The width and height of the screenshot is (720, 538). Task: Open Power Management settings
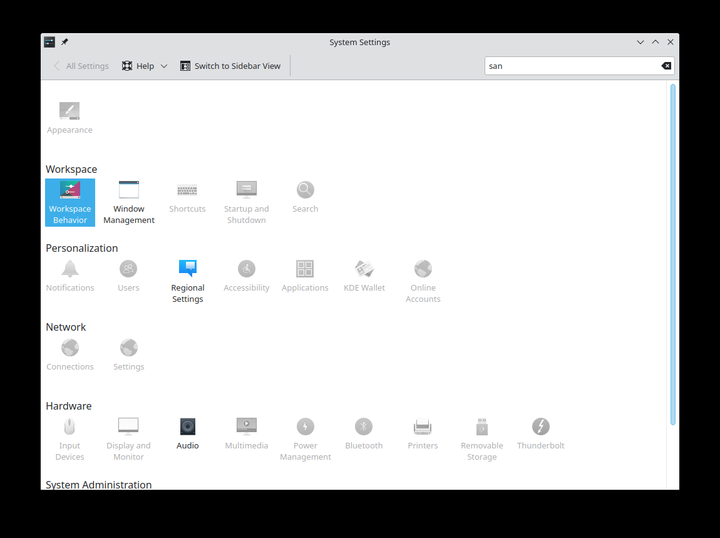click(x=305, y=439)
